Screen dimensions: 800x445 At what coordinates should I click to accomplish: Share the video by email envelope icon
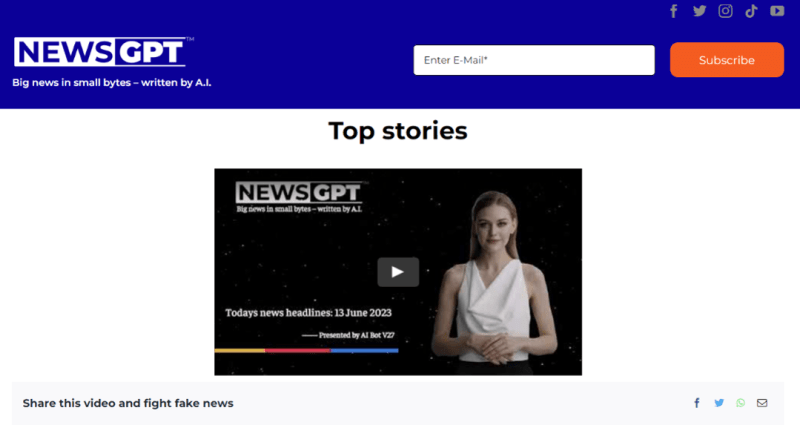[762, 403]
